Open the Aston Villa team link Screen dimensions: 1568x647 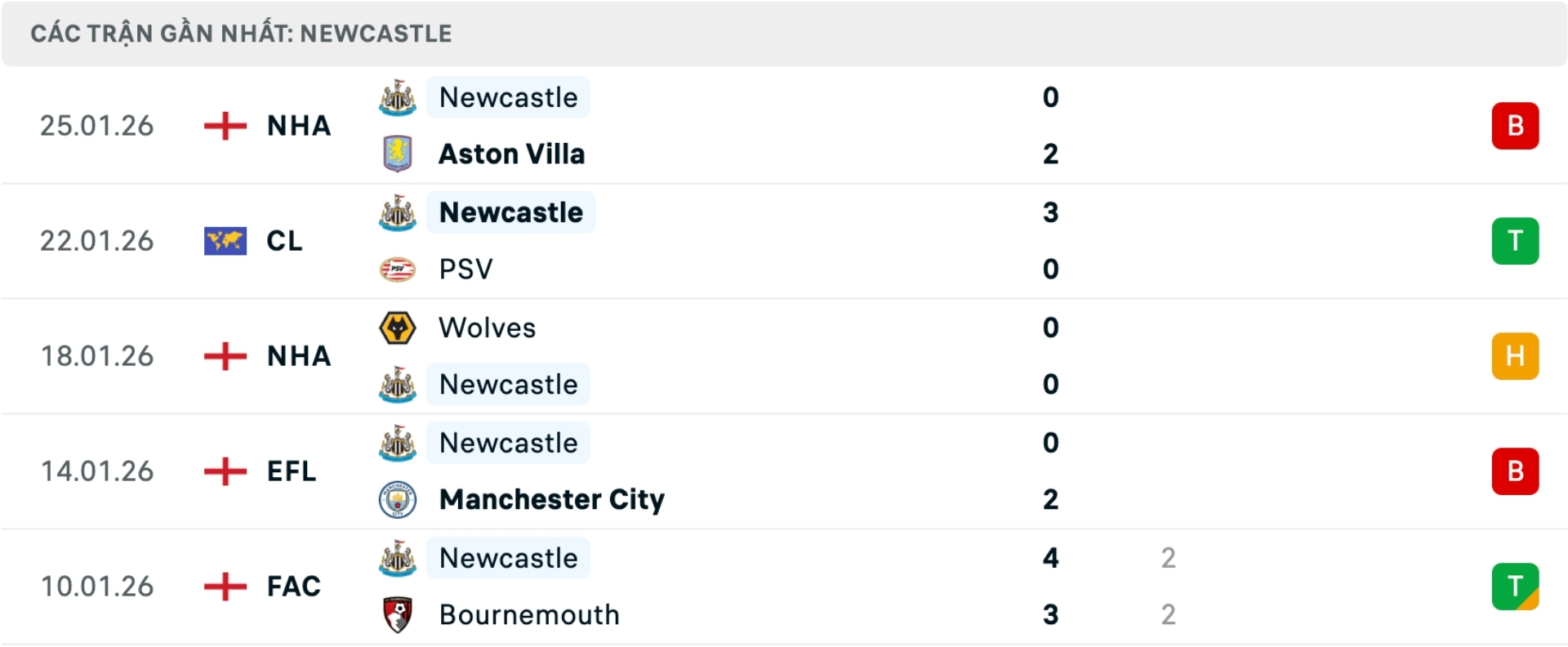coord(511,154)
